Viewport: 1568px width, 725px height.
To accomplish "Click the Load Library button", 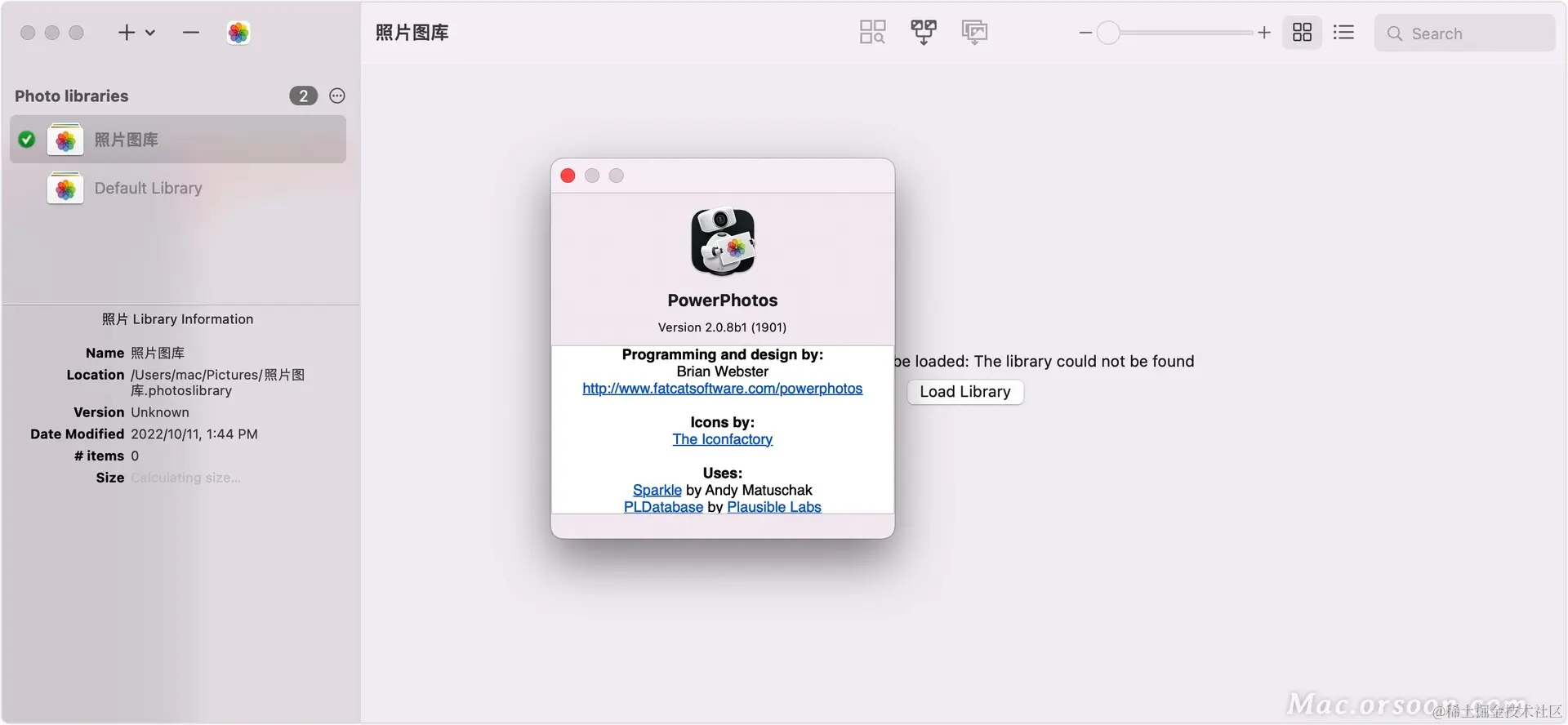I will pos(965,392).
